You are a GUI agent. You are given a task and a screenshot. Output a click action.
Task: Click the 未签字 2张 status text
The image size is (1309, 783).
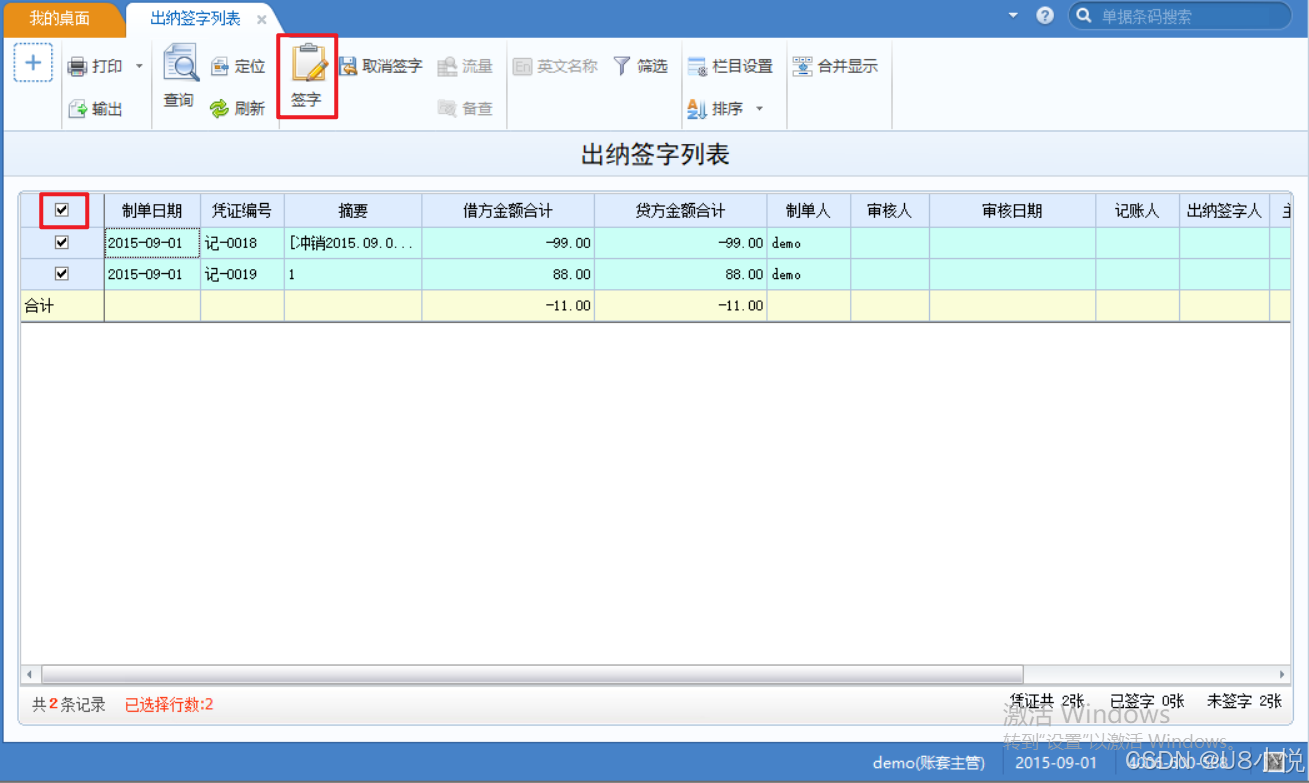click(x=1244, y=701)
